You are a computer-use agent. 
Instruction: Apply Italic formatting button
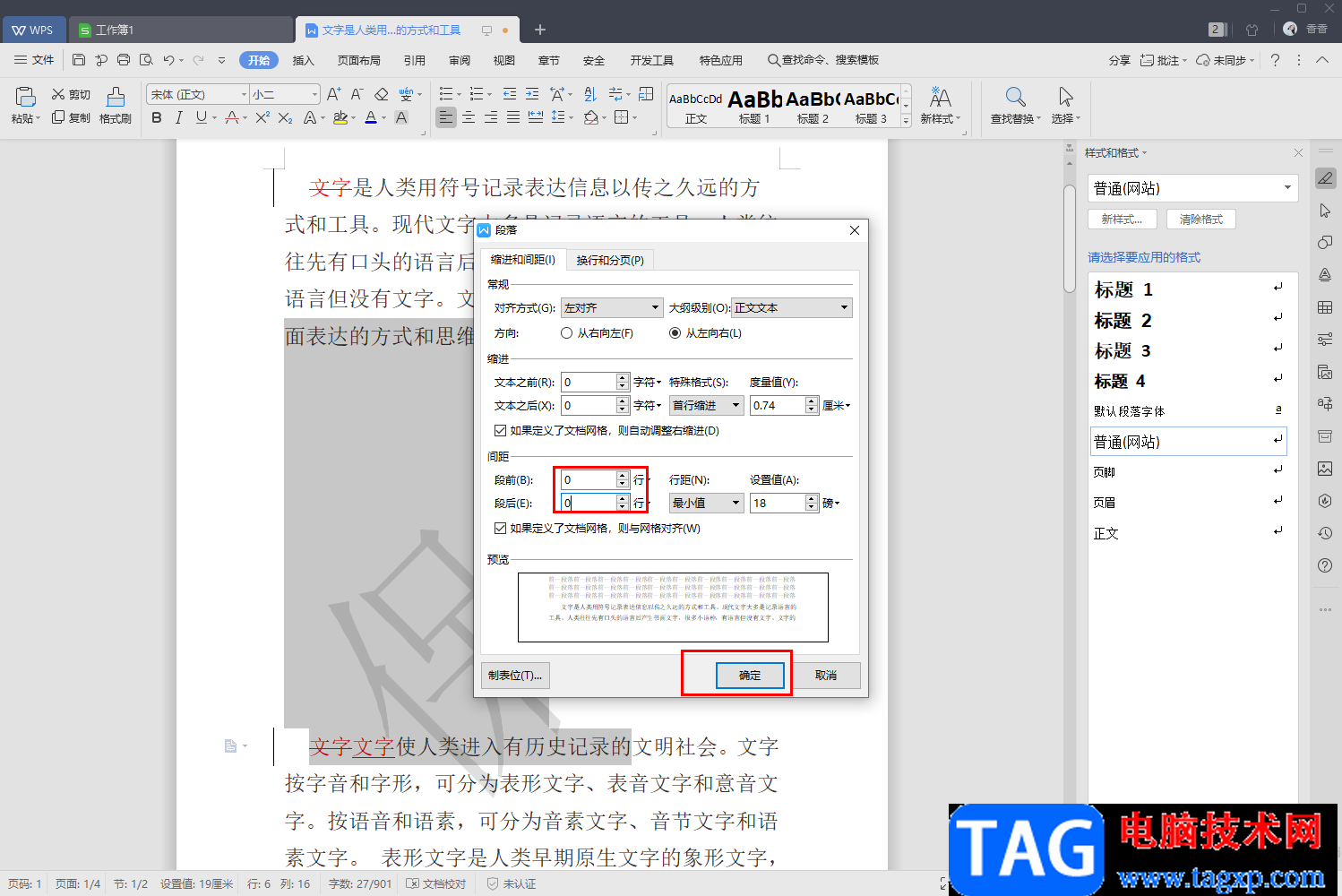178,117
